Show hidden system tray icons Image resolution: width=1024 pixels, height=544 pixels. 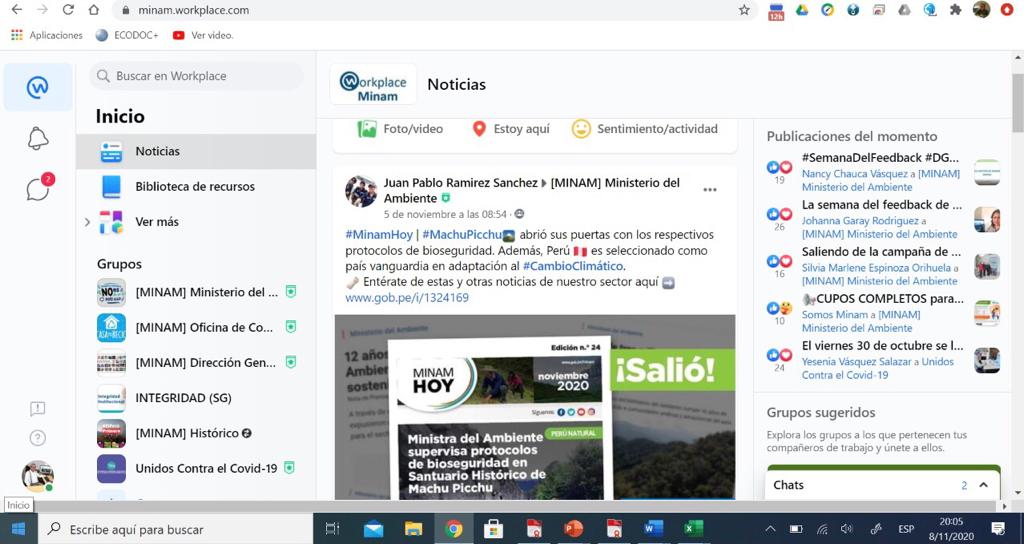pyautogui.click(x=770, y=529)
